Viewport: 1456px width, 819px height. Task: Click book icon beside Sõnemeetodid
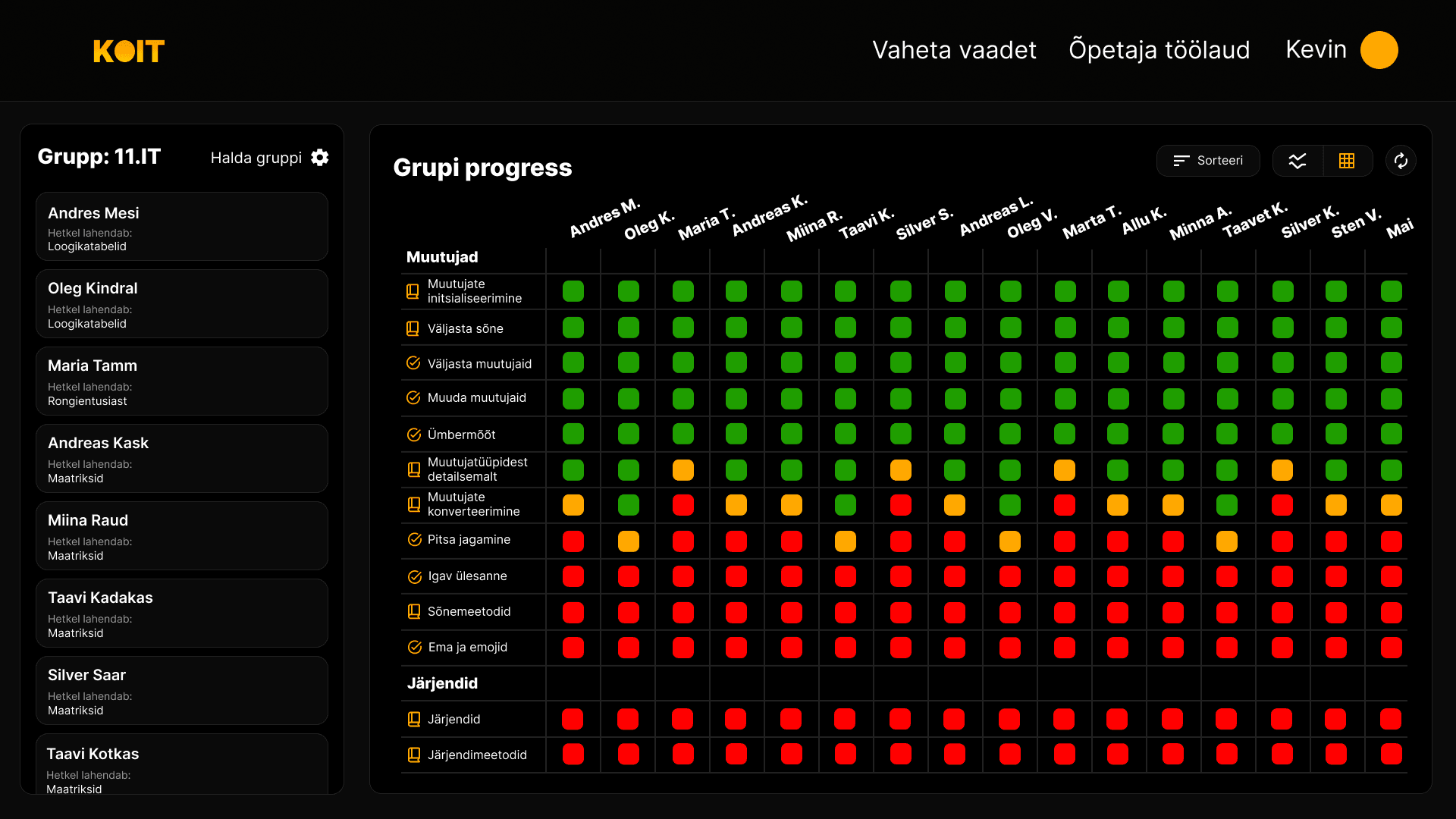[x=414, y=611]
